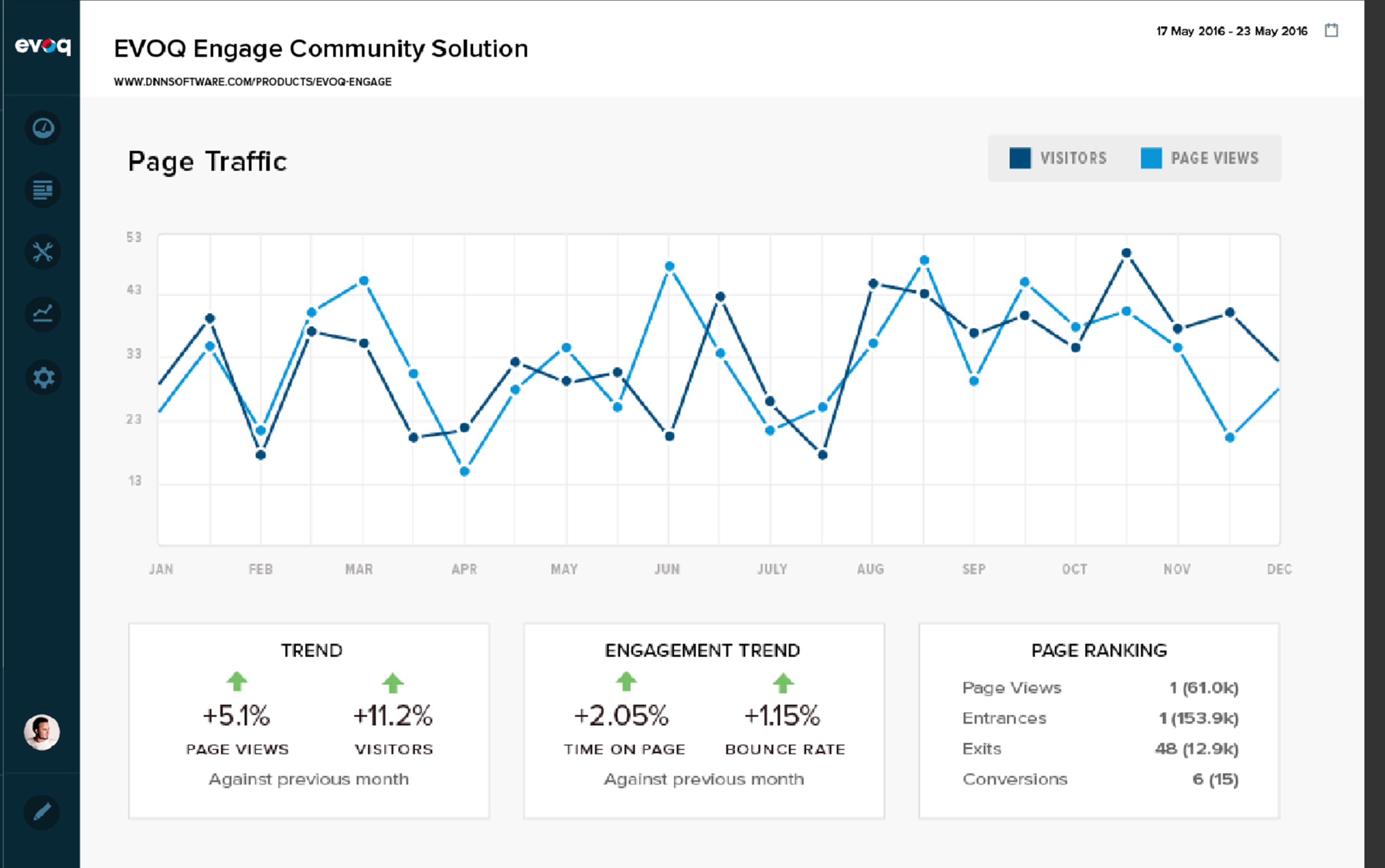The image size is (1385, 868).
Task: Click the green arrow above +11.2% visitors trend
Action: click(x=393, y=683)
